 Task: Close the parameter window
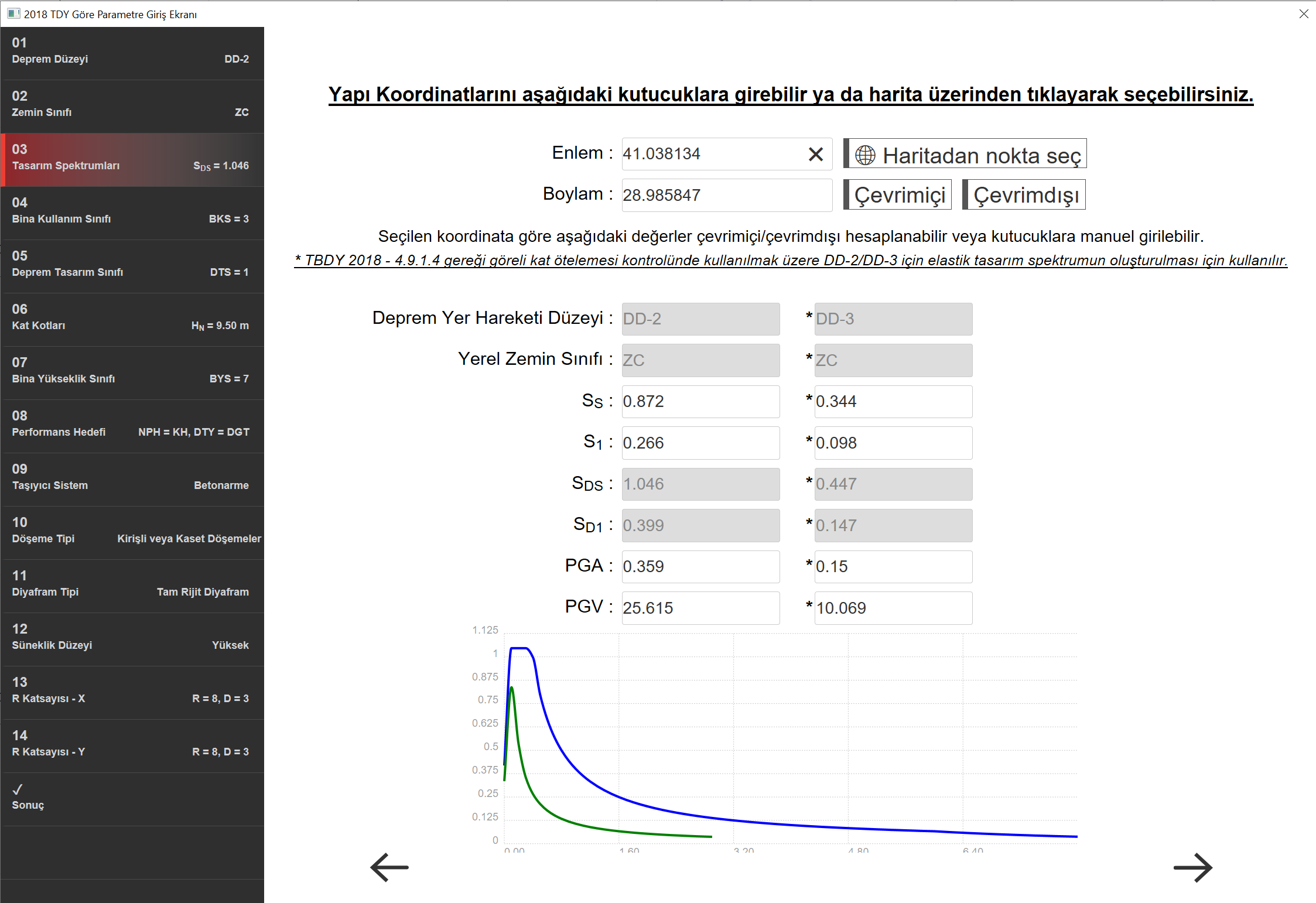[x=1303, y=13]
